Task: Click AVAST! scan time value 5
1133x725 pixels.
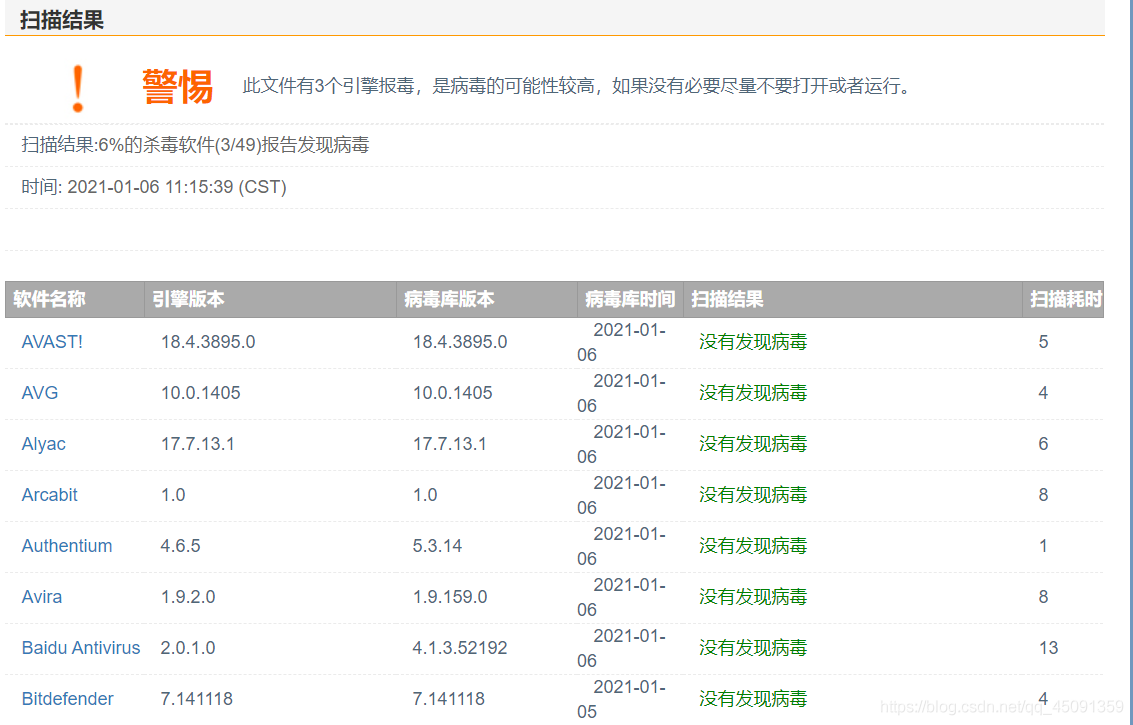Action: coord(1043,342)
